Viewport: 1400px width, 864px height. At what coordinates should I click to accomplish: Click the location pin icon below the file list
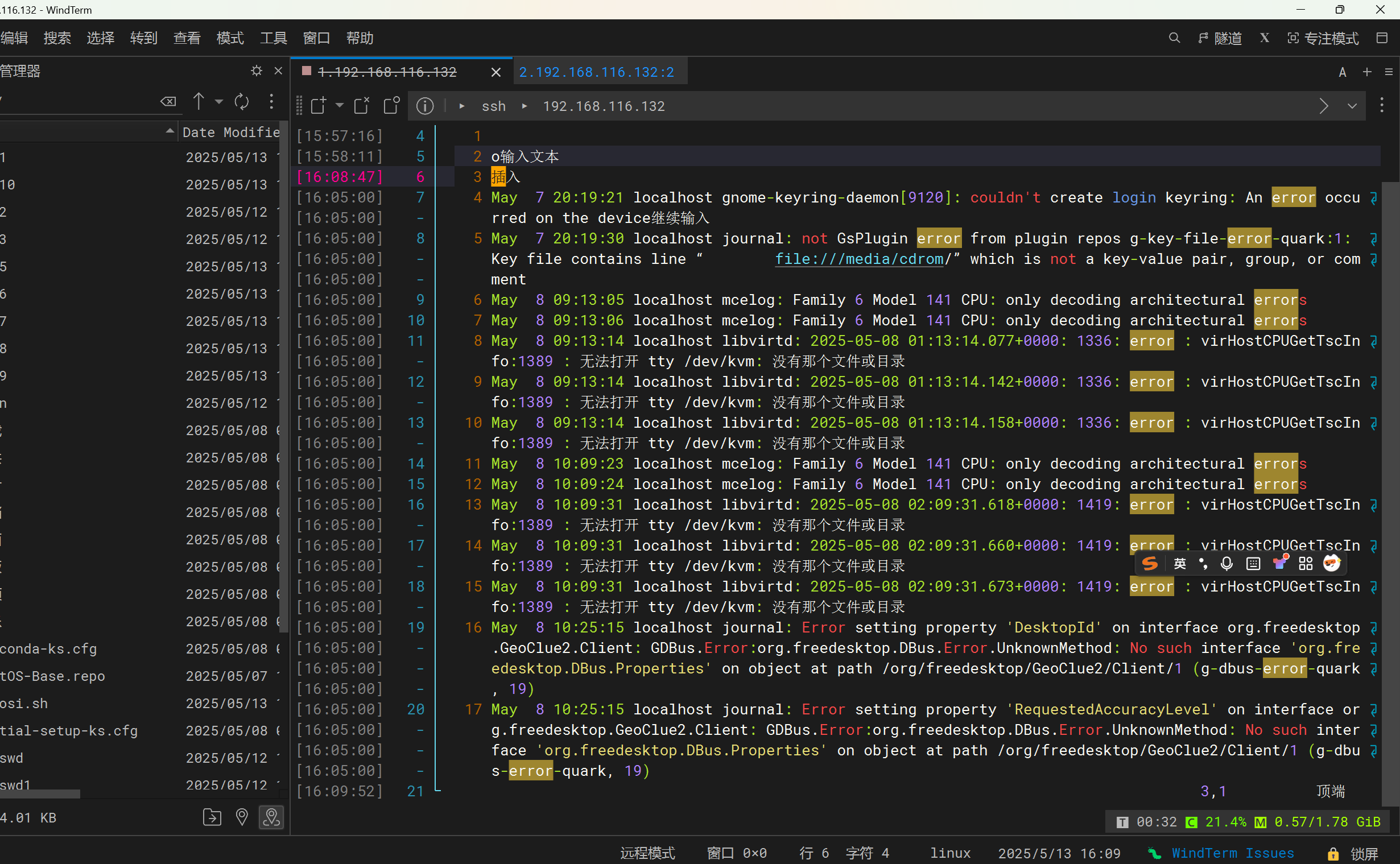pyautogui.click(x=242, y=817)
